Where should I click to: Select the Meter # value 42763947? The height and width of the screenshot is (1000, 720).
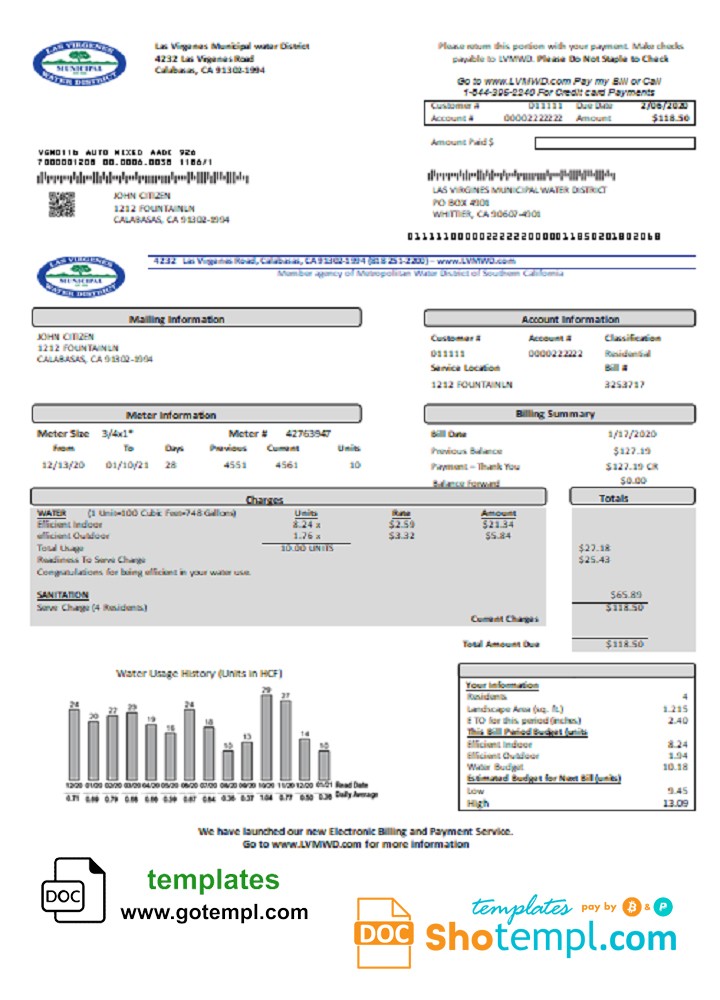[x=308, y=434]
